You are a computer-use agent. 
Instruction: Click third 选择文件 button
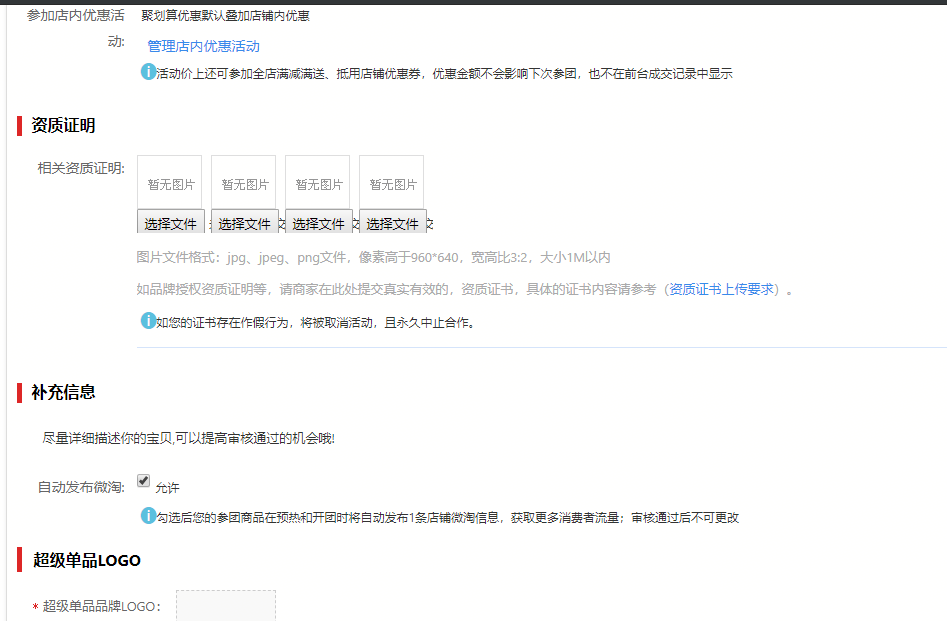pyautogui.click(x=319, y=222)
